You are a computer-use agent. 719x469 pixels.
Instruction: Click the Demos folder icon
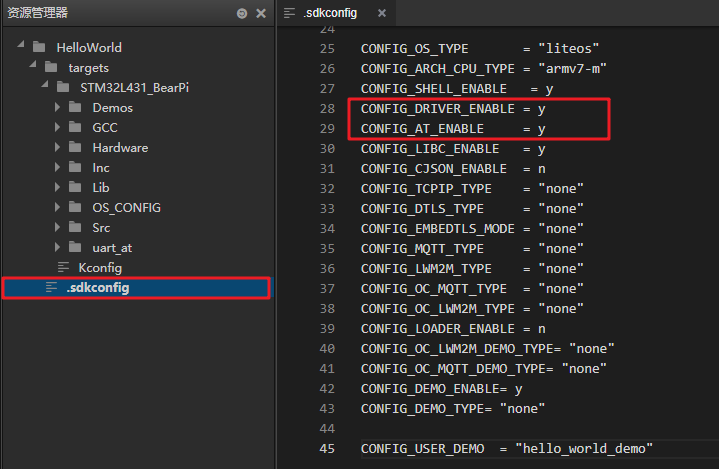tap(75, 107)
